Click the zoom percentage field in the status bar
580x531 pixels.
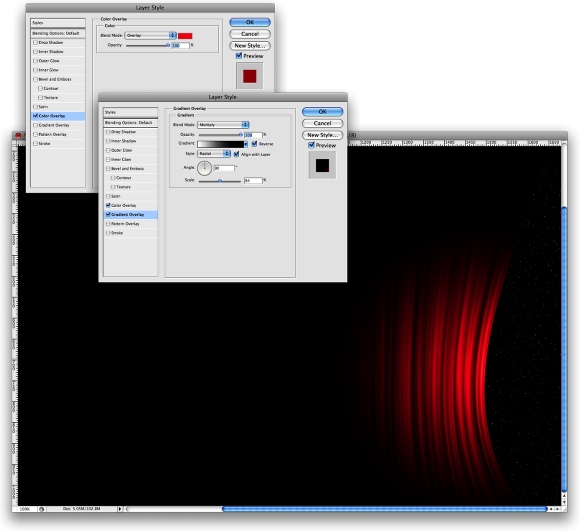[24, 509]
